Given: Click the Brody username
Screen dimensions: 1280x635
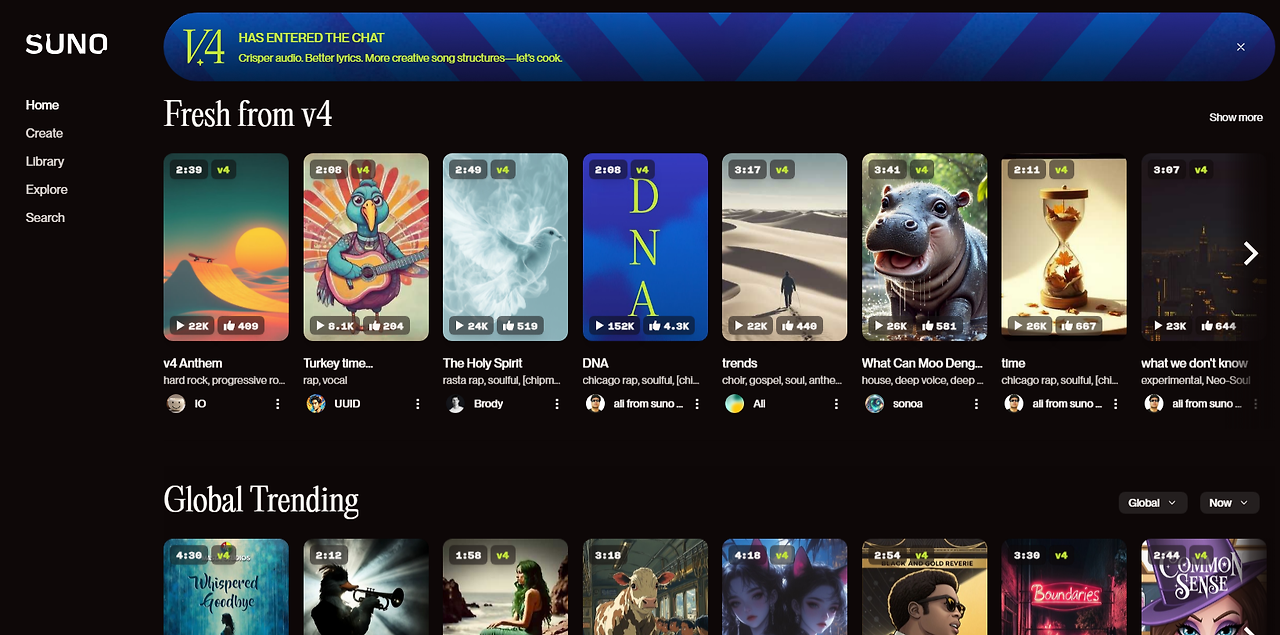Looking at the screenshot, I should (489, 404).
